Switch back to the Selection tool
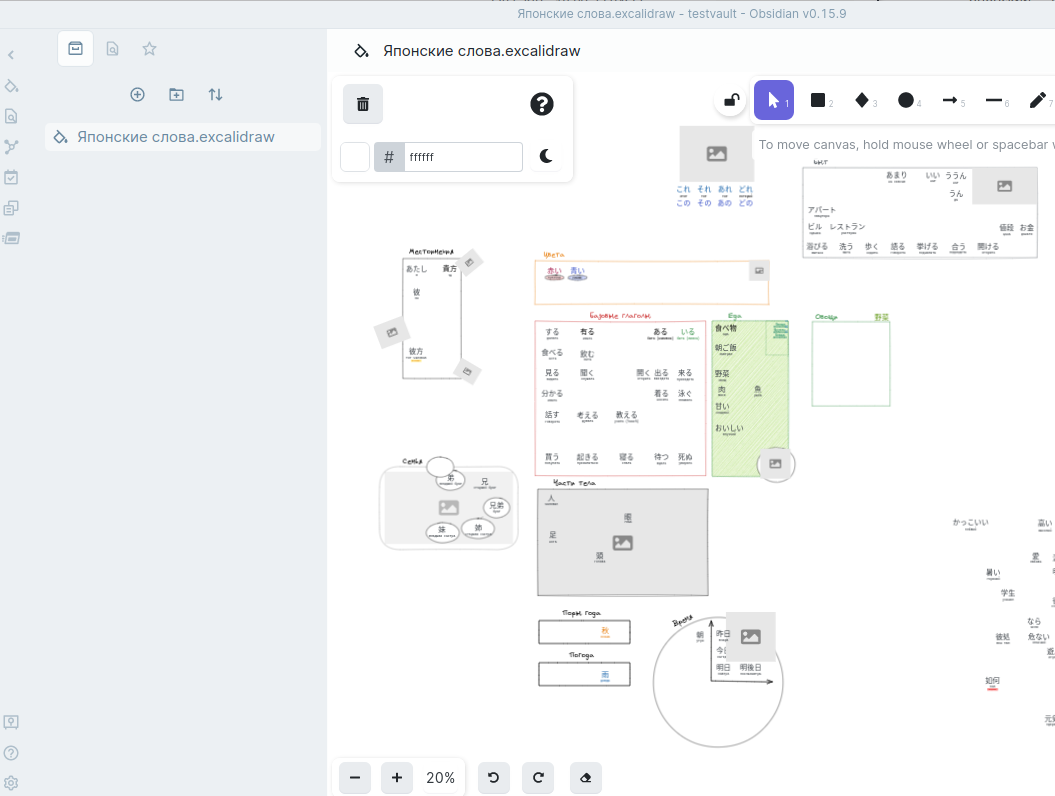 click(773, 100)
